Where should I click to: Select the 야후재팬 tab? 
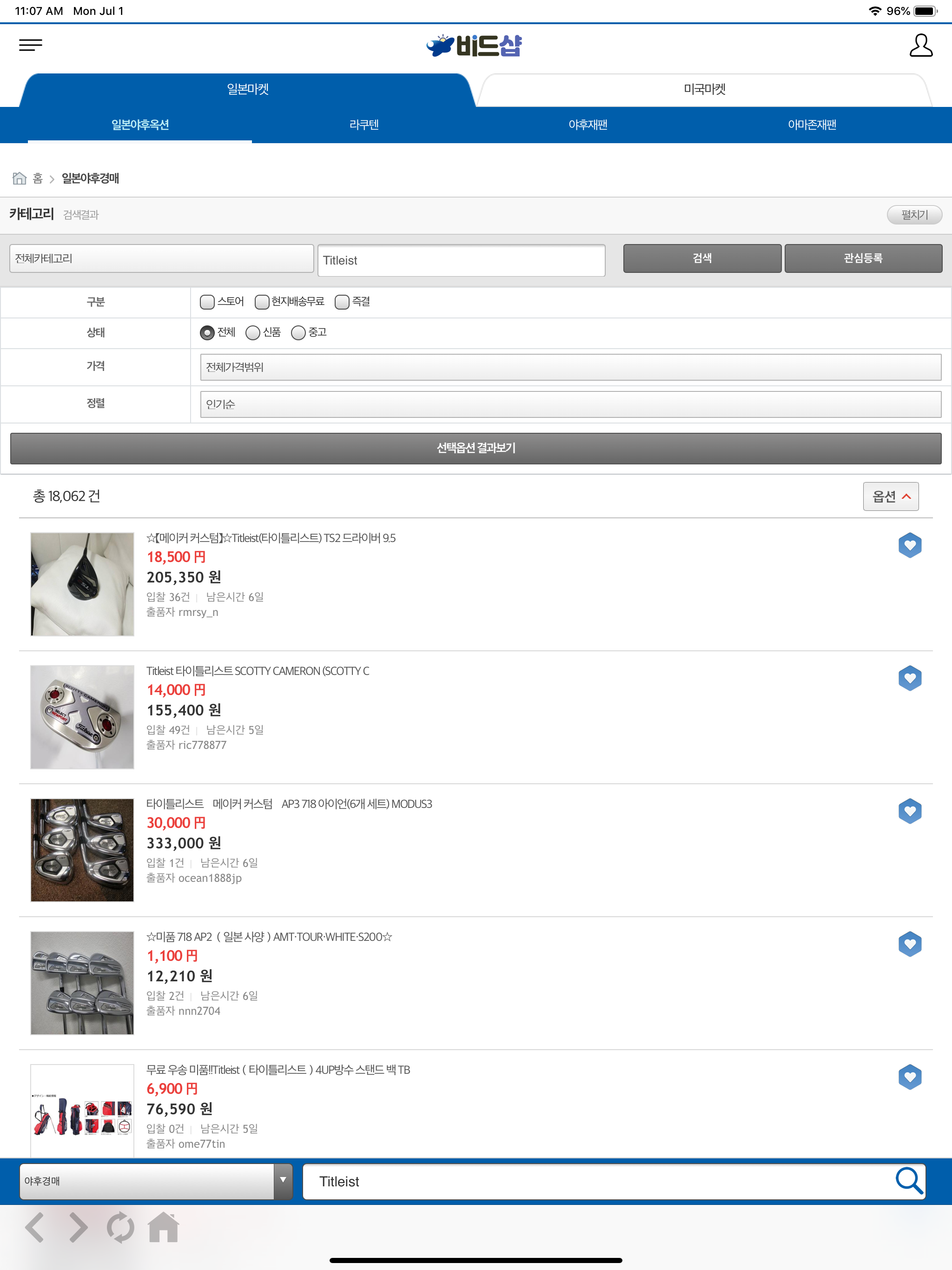pyautogui.click(x=588, y=125)
